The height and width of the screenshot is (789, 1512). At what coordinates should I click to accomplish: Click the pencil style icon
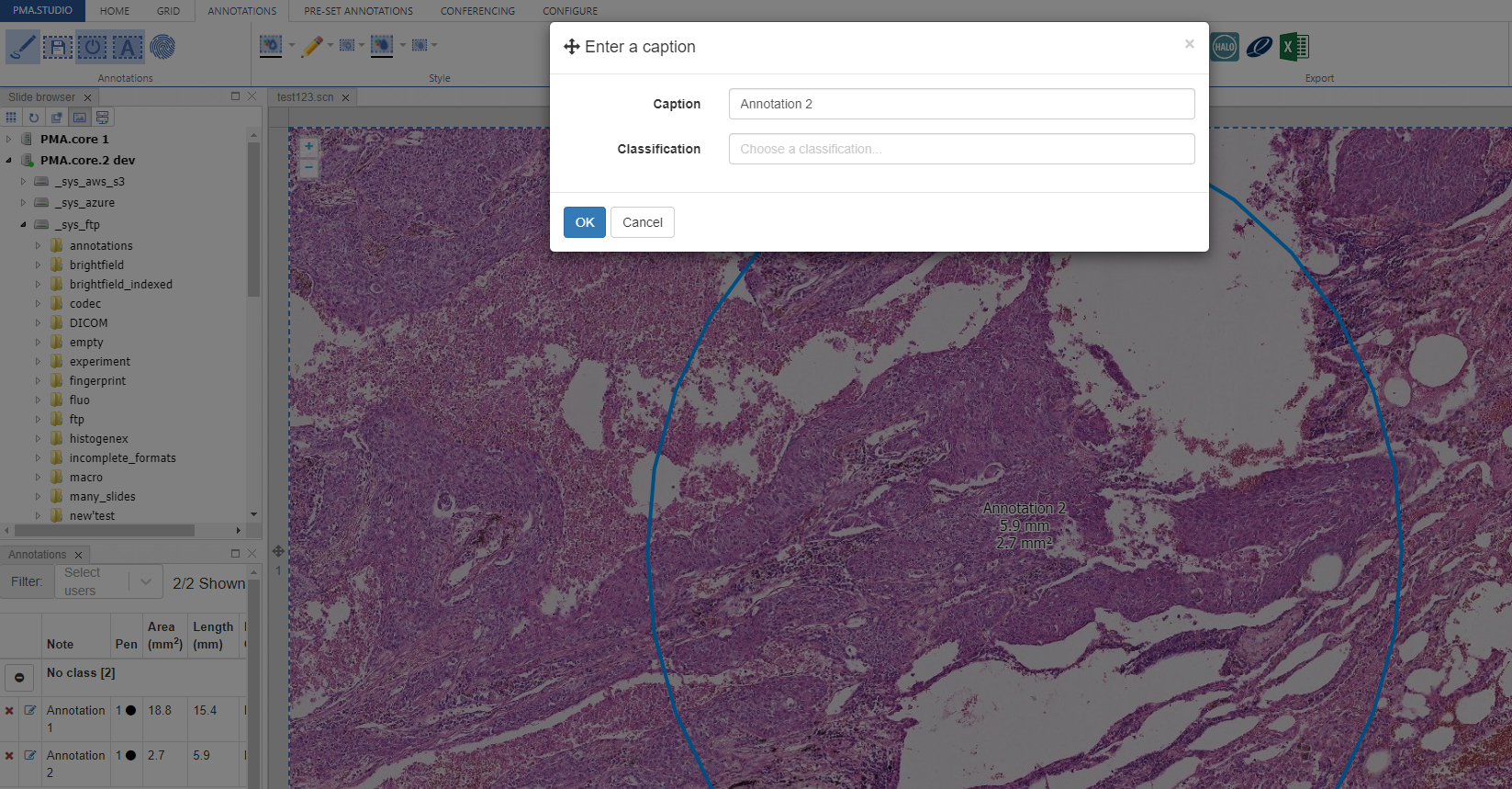(x=312, y=46)
